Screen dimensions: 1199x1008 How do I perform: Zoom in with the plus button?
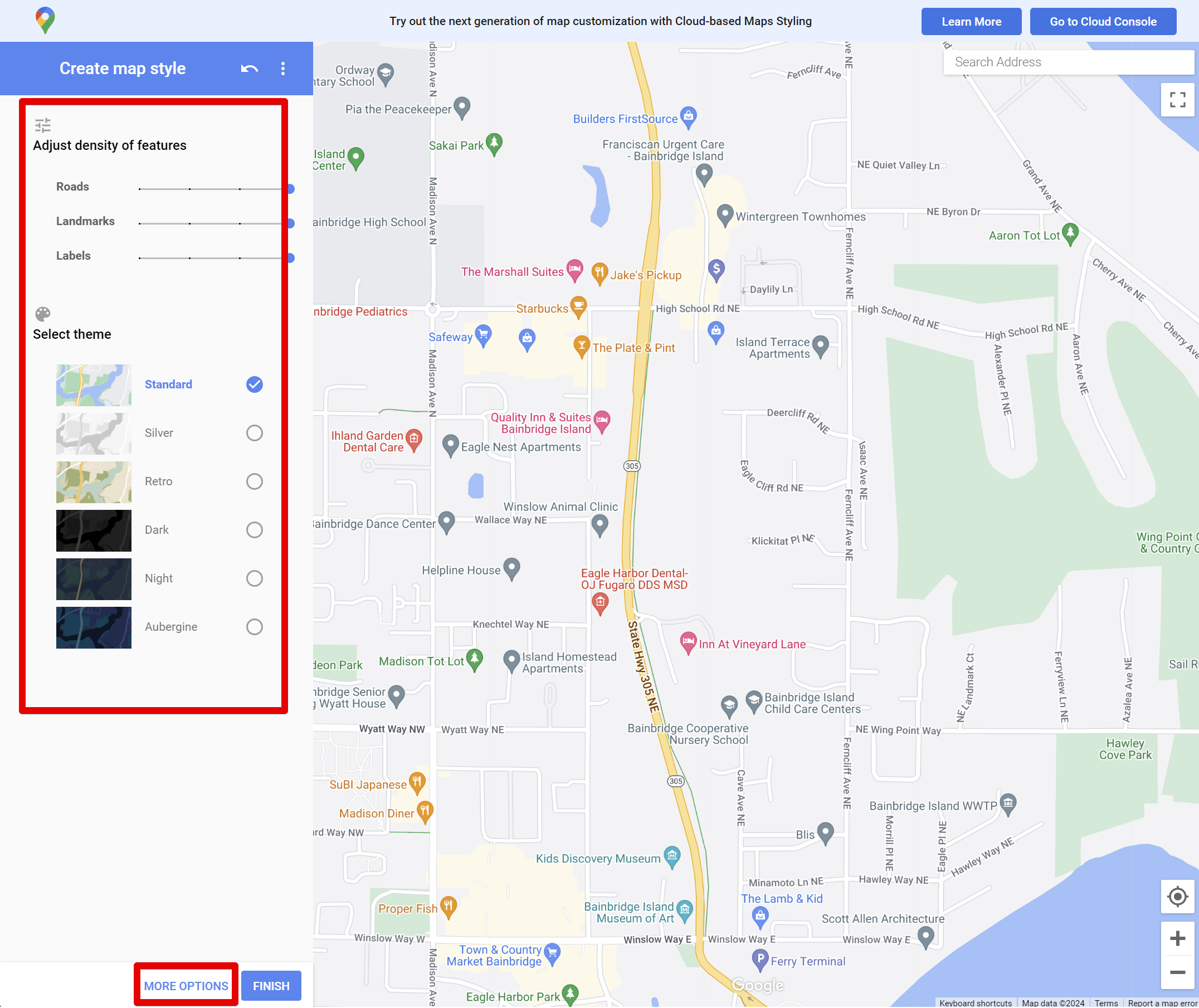pos(1177,938)
